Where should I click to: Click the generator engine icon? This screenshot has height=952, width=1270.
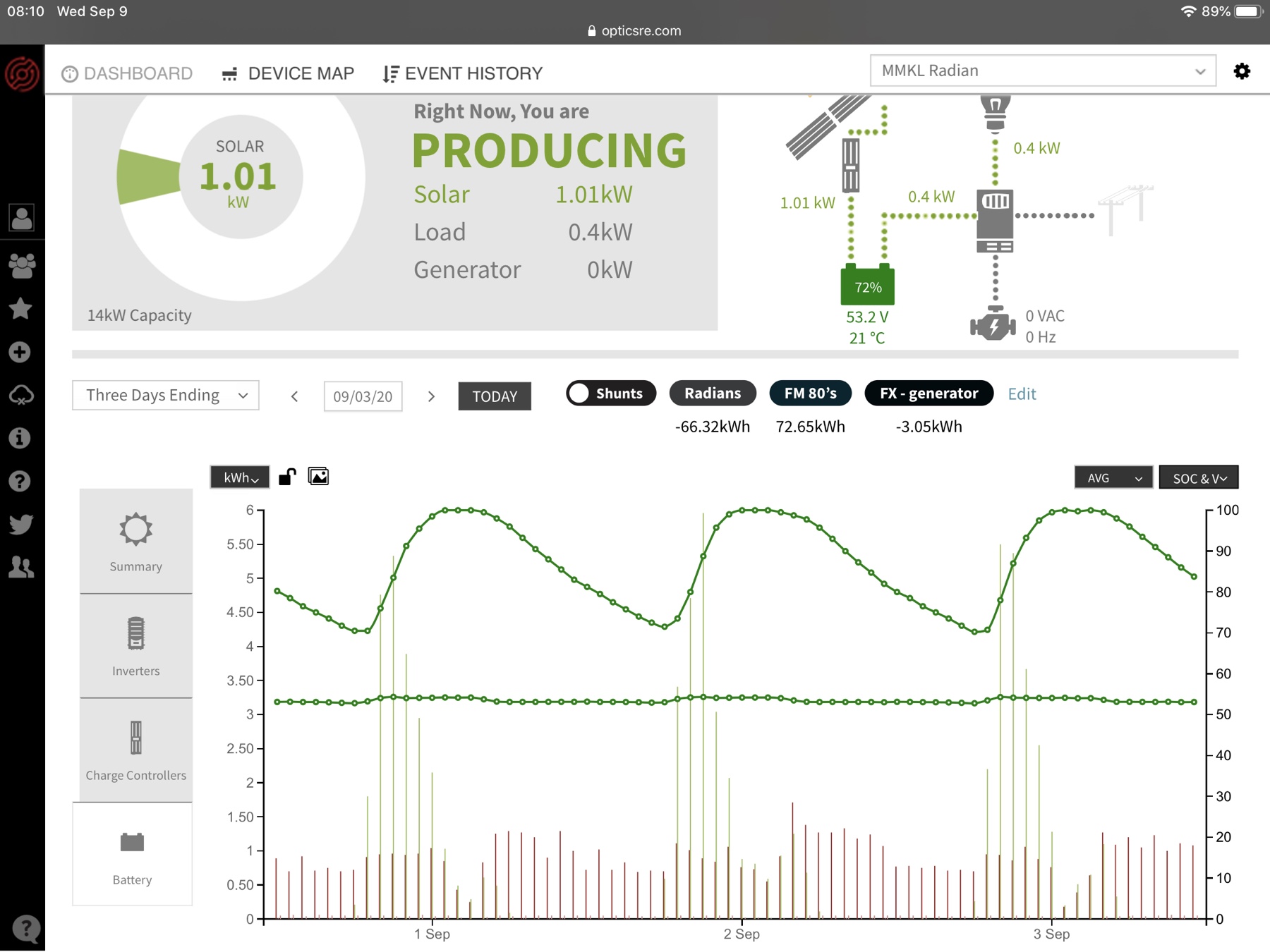(993, 325)
